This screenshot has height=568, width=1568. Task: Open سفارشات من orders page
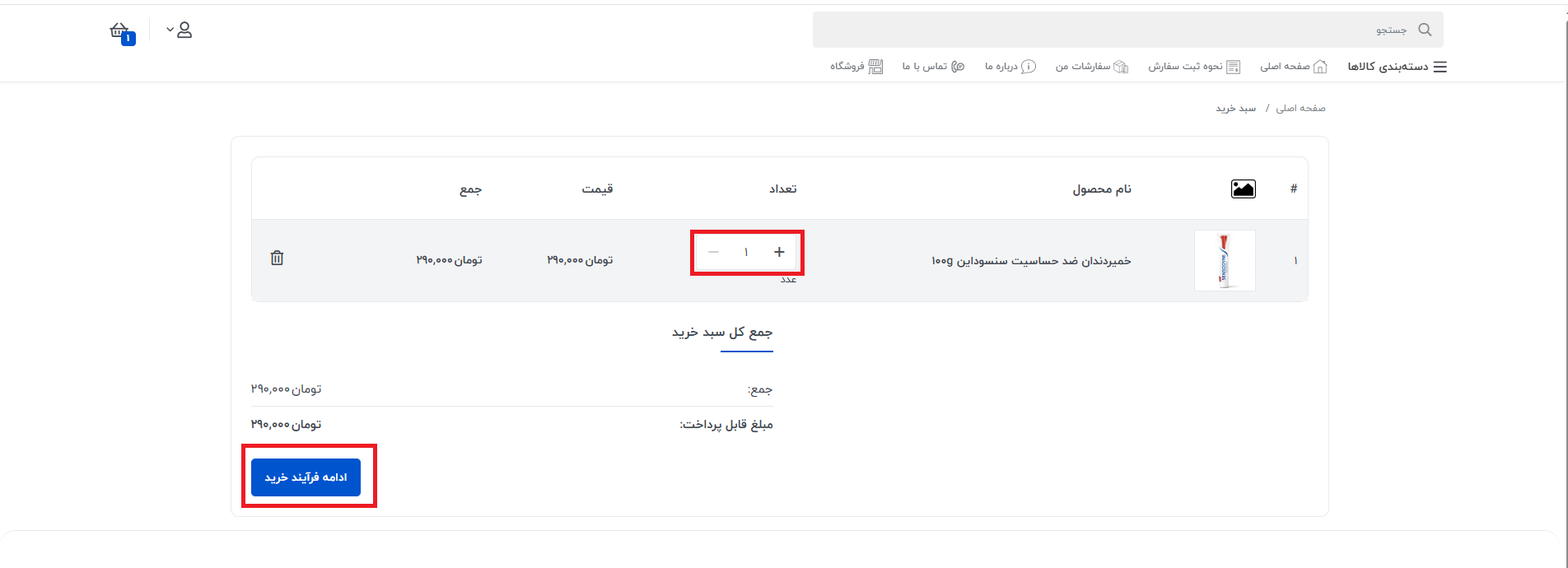point(1091,67)
